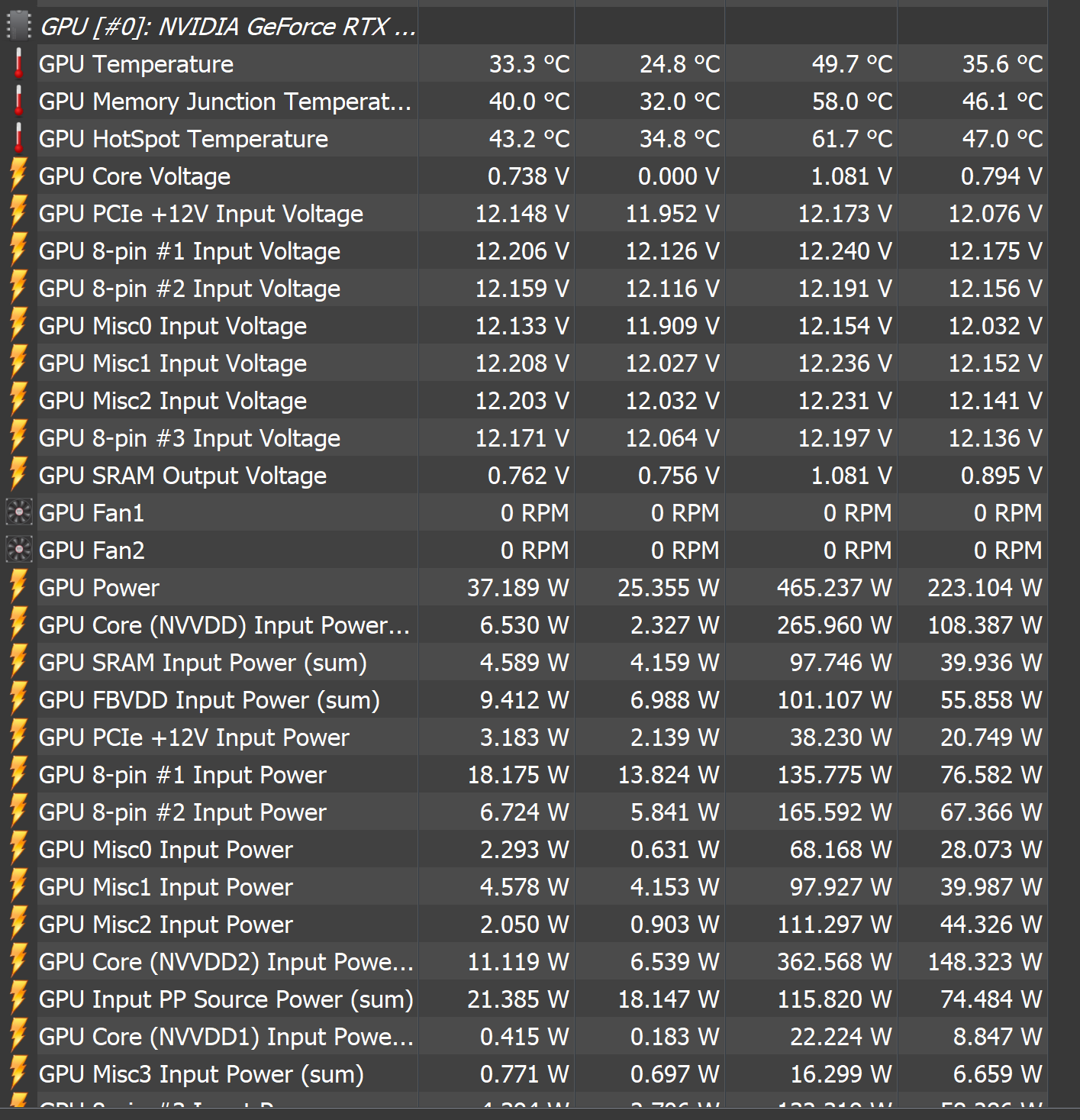Click lightning icon for GPU SRAM Output Voltage
1080x1120 pixels.
(18, 475)
